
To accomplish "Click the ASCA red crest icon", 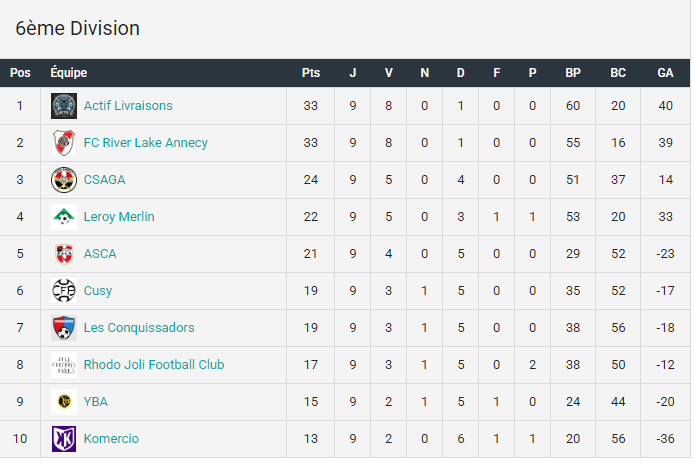I will (x=64, y=254).
